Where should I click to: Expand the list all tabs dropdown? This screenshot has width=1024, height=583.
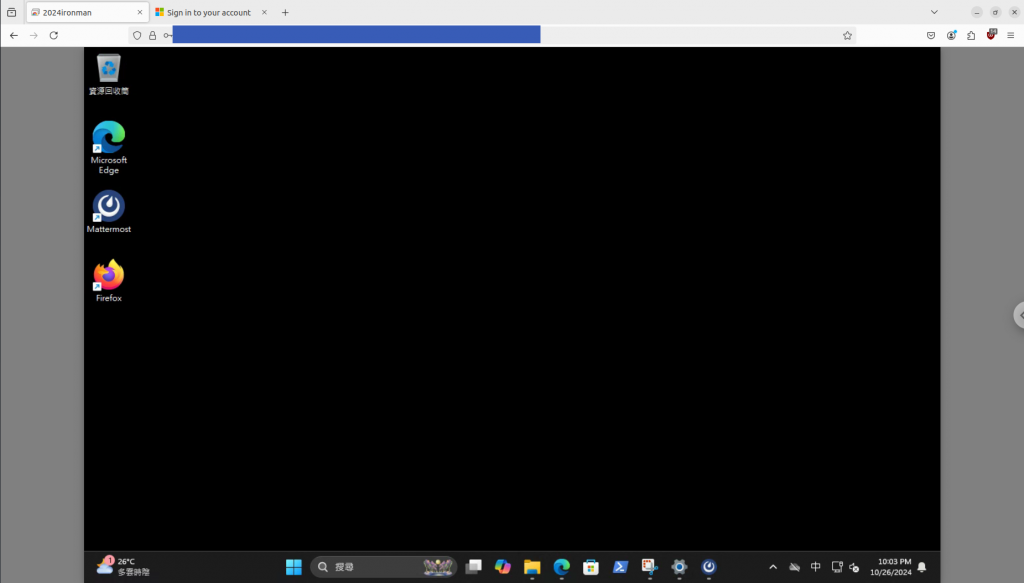[935, 12]
